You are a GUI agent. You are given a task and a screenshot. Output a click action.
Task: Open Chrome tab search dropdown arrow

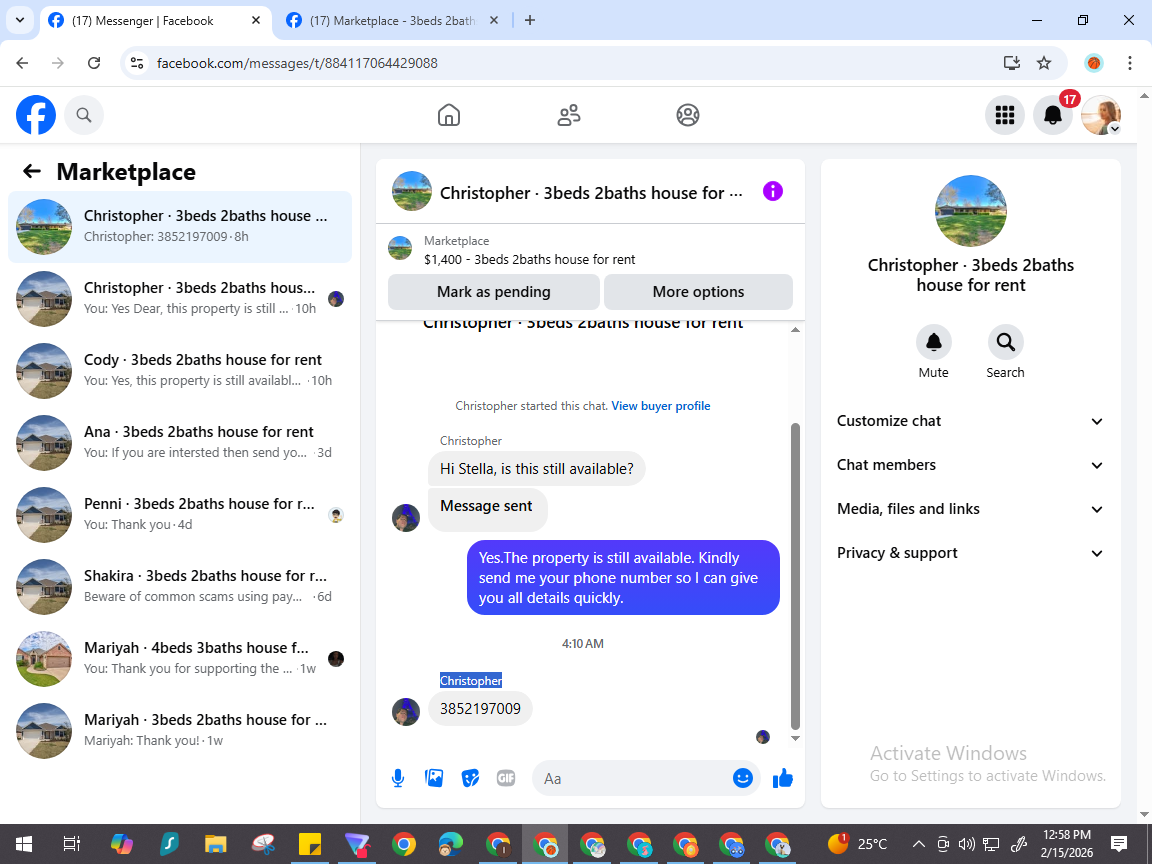[20, 21]
